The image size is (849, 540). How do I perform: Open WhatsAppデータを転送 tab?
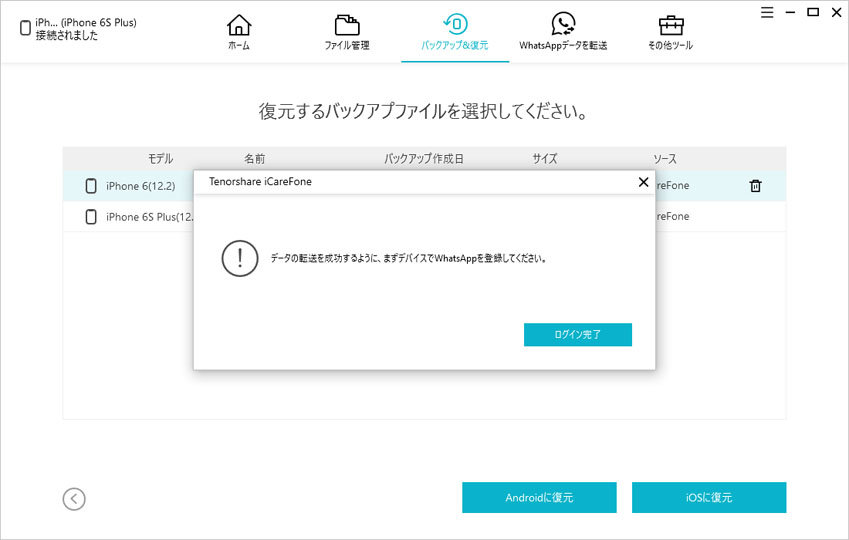point(563,32)
